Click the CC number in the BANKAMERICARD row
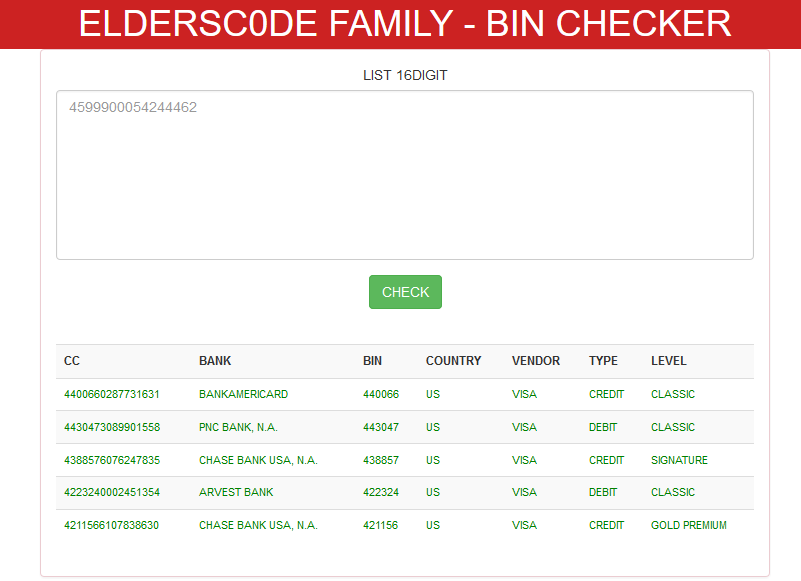This screenshot has height=581, width=801. click(112, 394)
